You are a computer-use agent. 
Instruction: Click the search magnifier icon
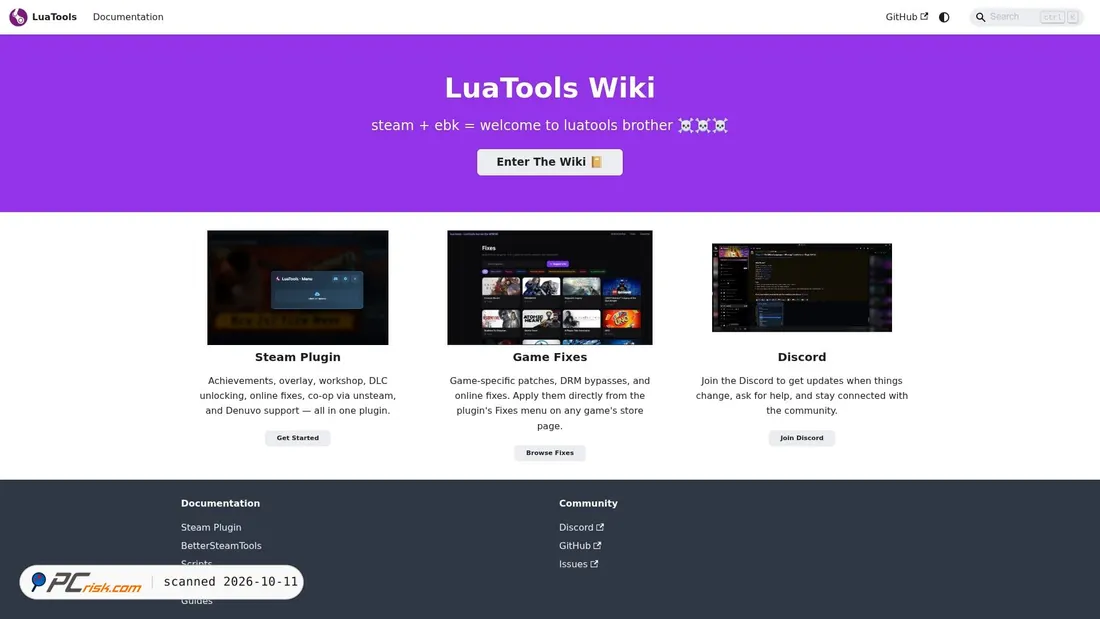(981, 17)
